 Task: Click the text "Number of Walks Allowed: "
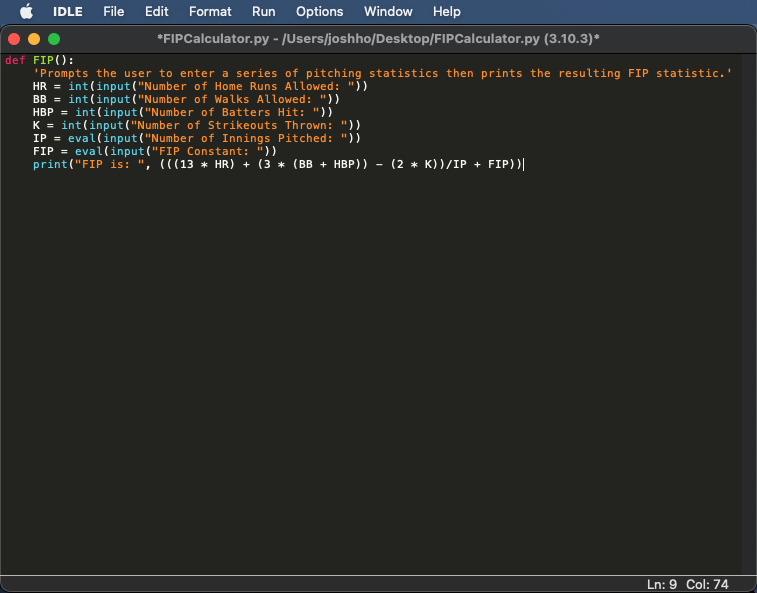coord(232,99)
